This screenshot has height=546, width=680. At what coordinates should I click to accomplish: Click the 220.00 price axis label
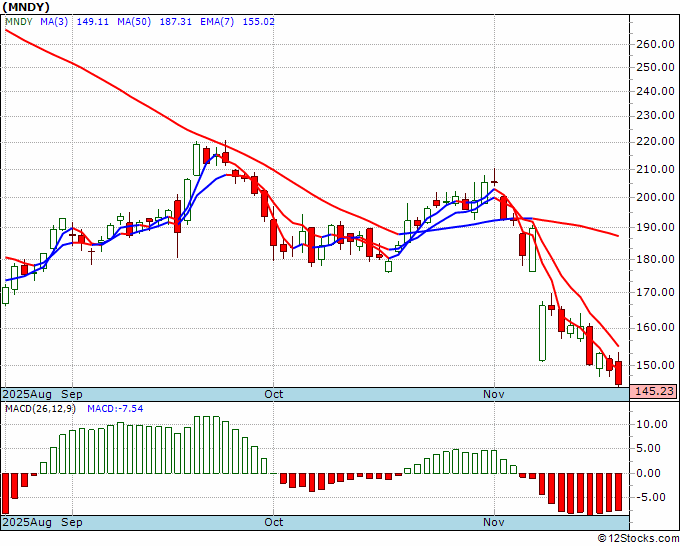coord(655,141)
